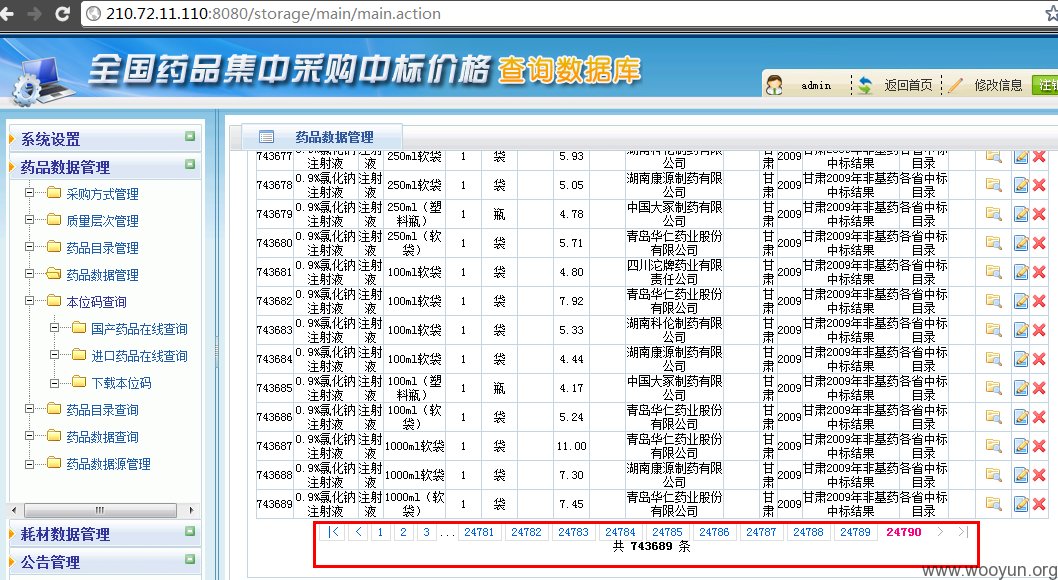Delete record 743680 red X icon

tap(1039, 243)
